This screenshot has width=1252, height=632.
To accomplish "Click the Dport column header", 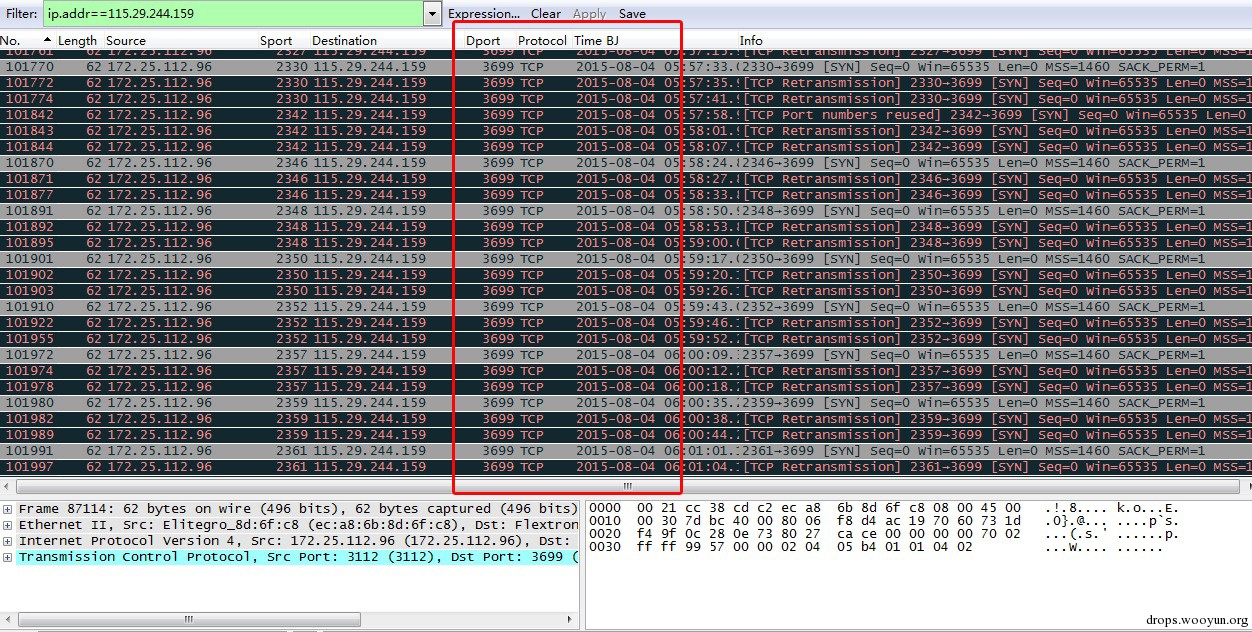I will (x=483, y=41).
